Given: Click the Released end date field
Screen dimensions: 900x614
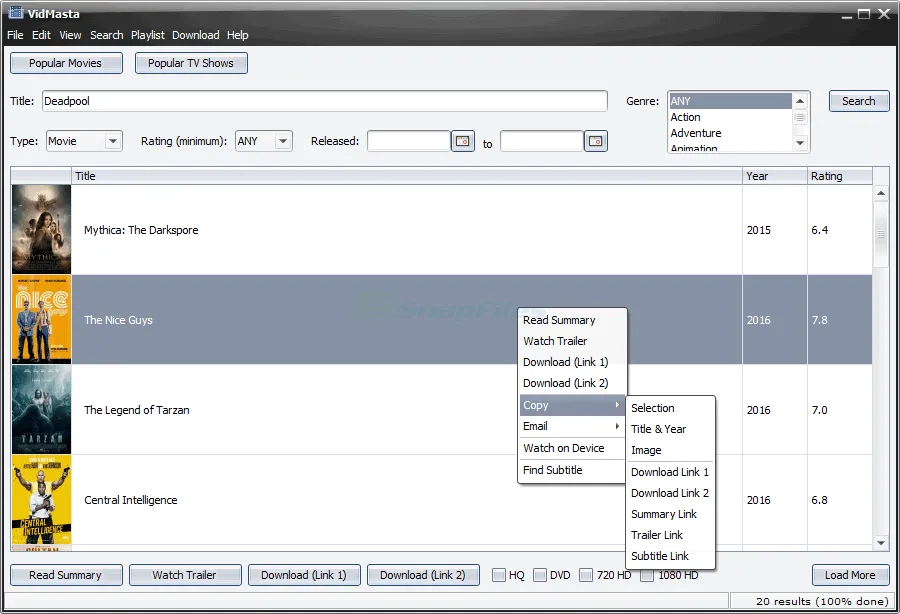Looking at the screenshot, I should [x=542, y=141].
